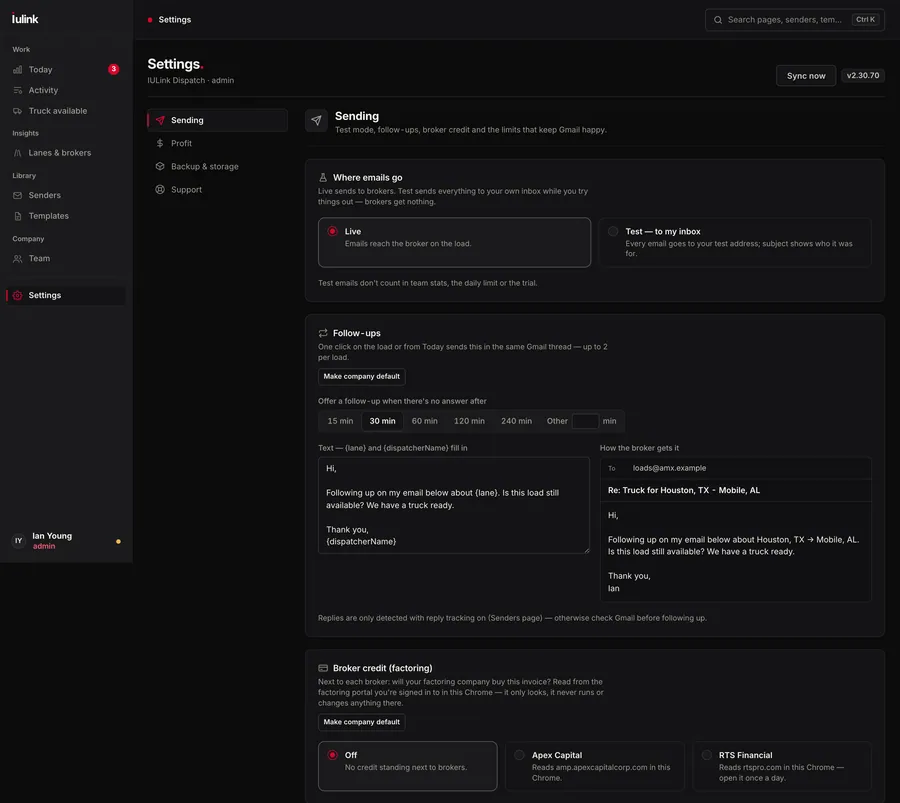Click the Activity list icon
The image size is (900, 803).
click(18, 90)
